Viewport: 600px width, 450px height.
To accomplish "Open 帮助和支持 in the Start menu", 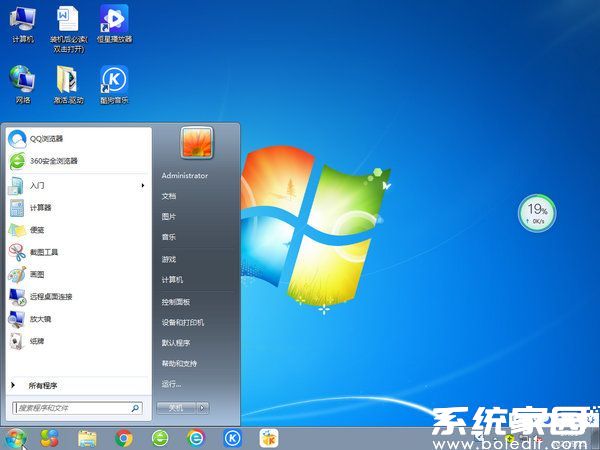I will point(179,364).
